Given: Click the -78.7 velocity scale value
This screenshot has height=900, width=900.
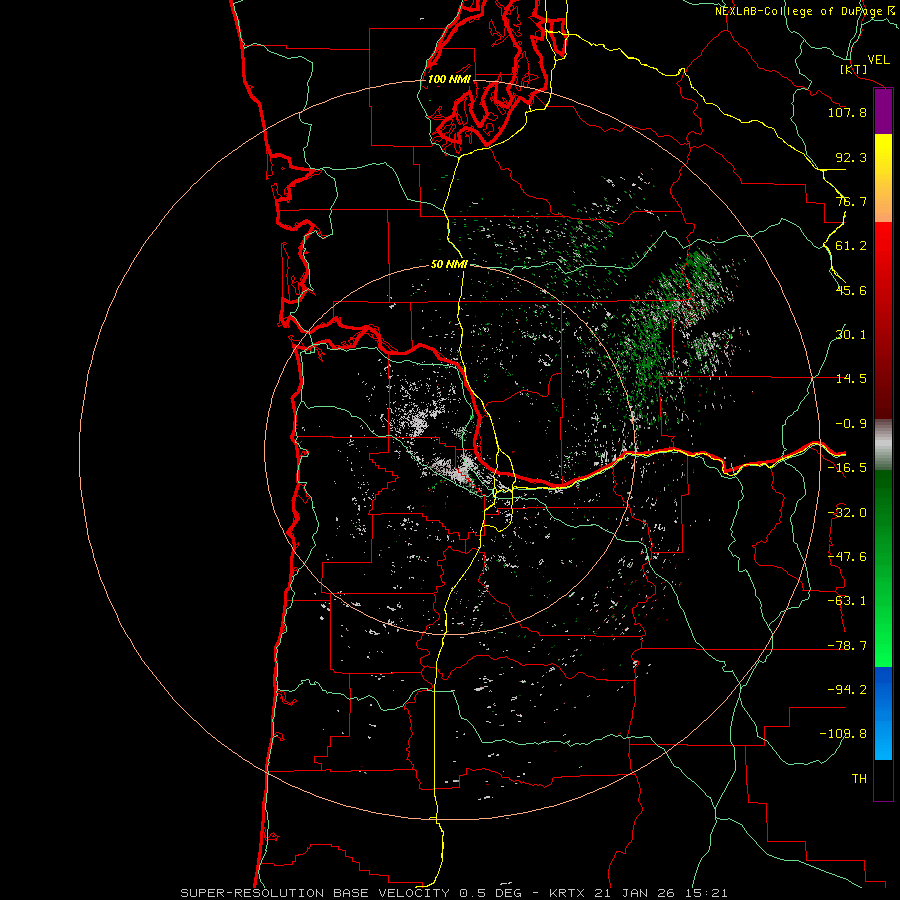Looking at the screenshot, I should (847, 646).
